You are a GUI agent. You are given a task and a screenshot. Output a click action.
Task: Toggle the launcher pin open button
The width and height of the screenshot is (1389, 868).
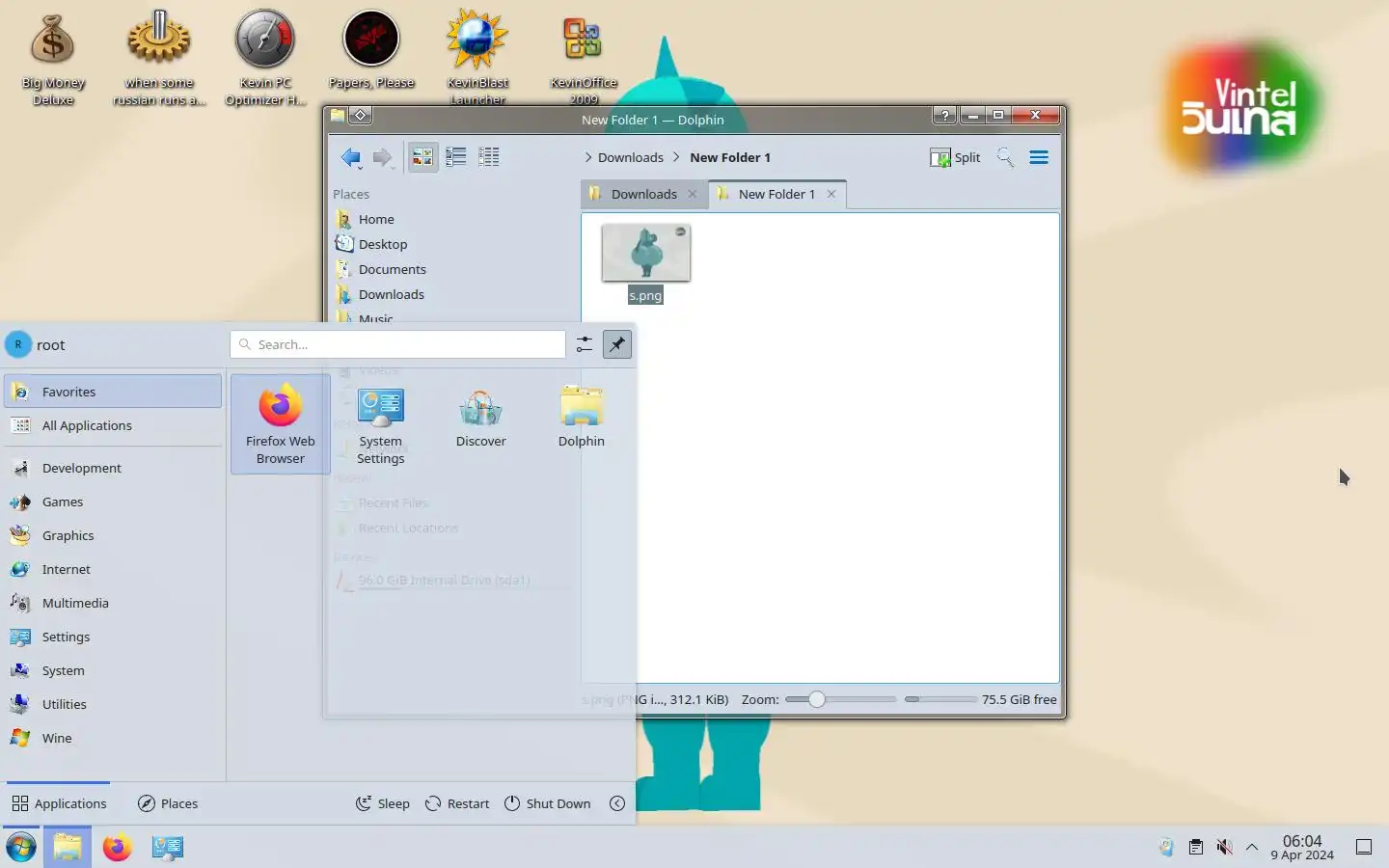tap(617, 344)
